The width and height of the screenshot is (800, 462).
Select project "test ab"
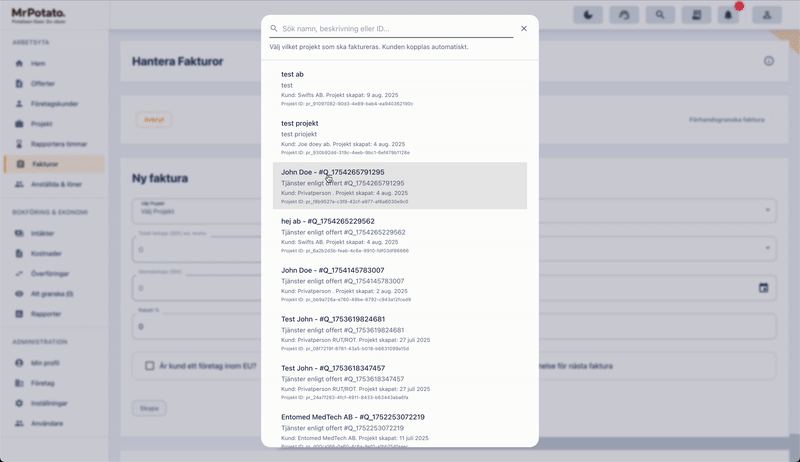click(x=399, y=89)
